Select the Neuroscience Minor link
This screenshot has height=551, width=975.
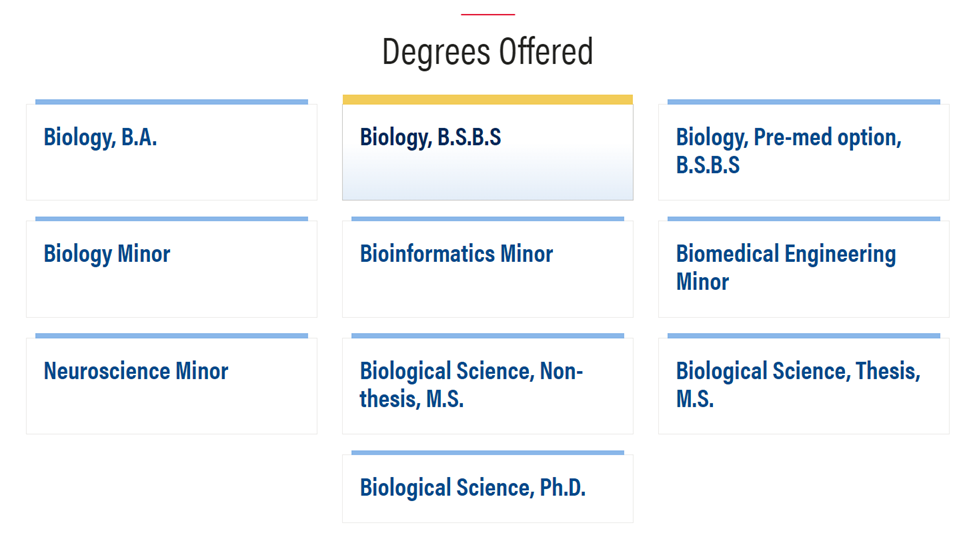[136, 371]
